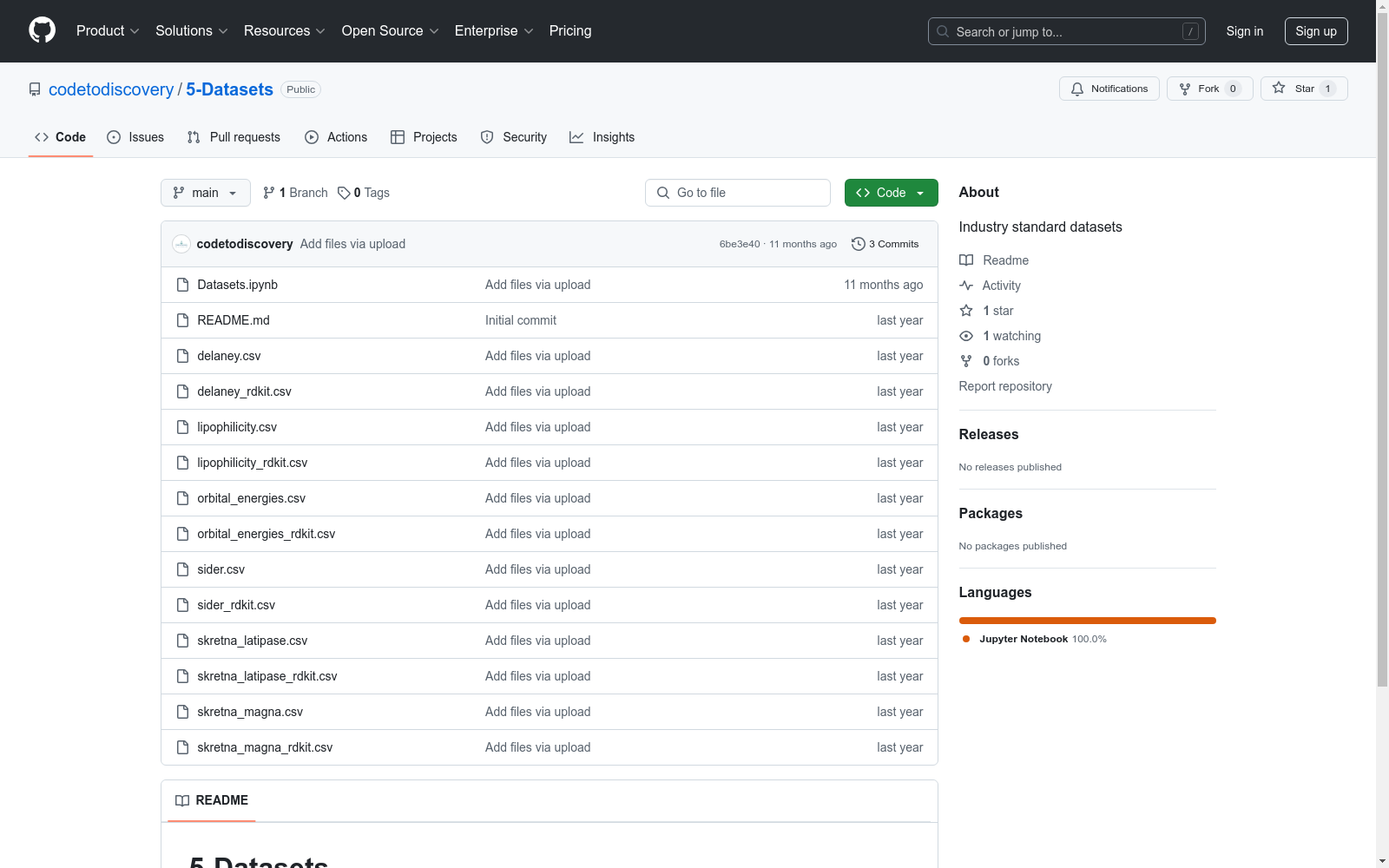
Task: Click the repository book icon beside codetodiscovery
Action: 35,89
